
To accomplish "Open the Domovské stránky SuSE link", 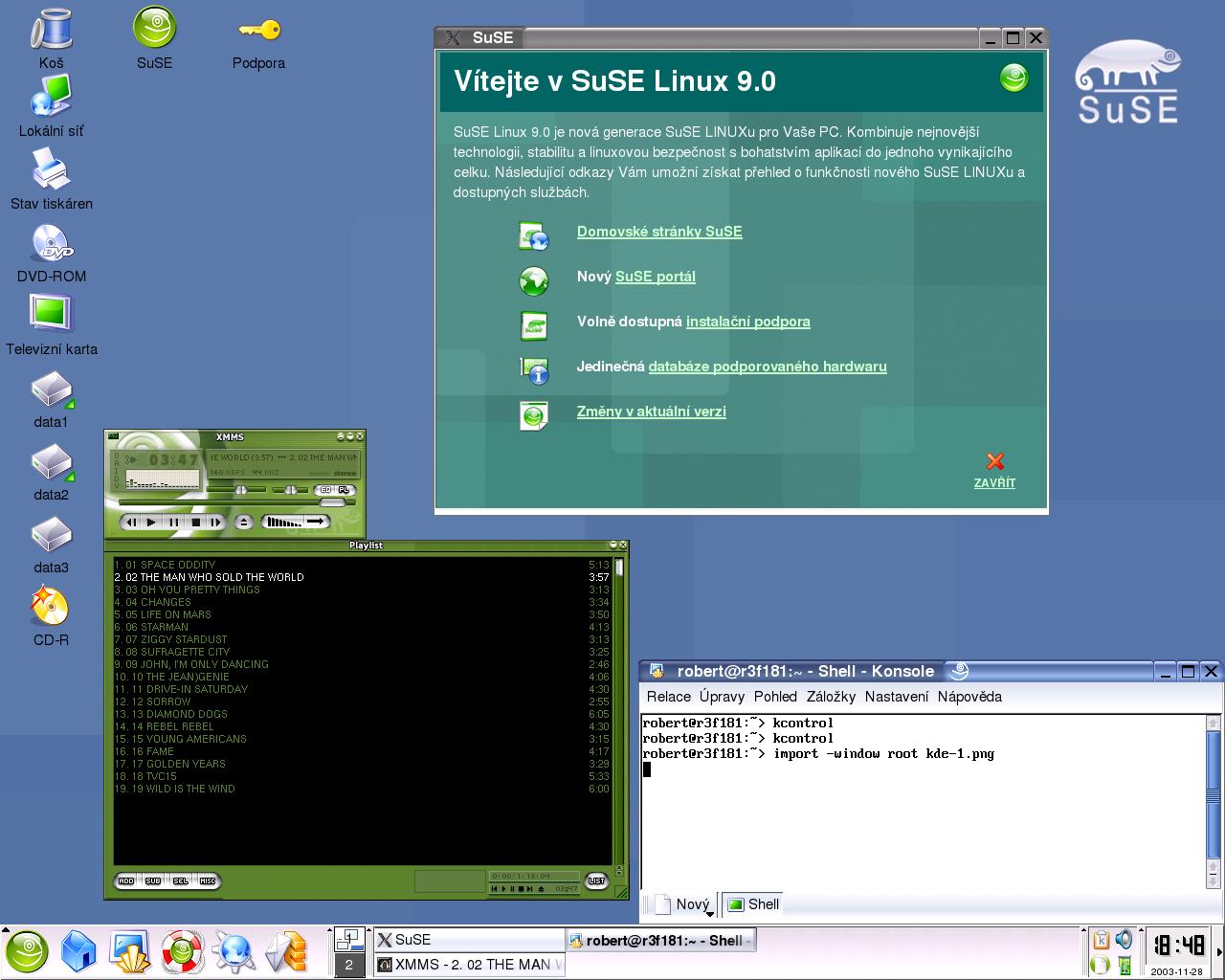I will click(x=659, y=232).
